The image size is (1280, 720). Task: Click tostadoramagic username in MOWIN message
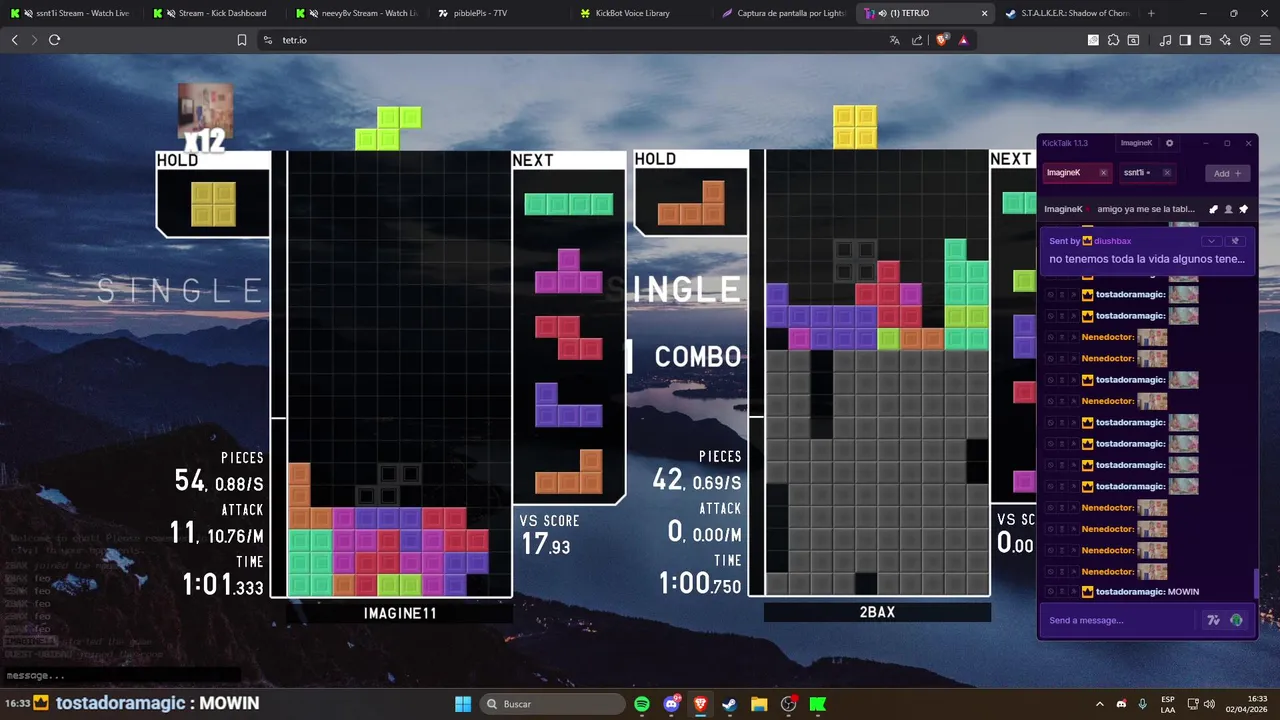pos(1130,592)
